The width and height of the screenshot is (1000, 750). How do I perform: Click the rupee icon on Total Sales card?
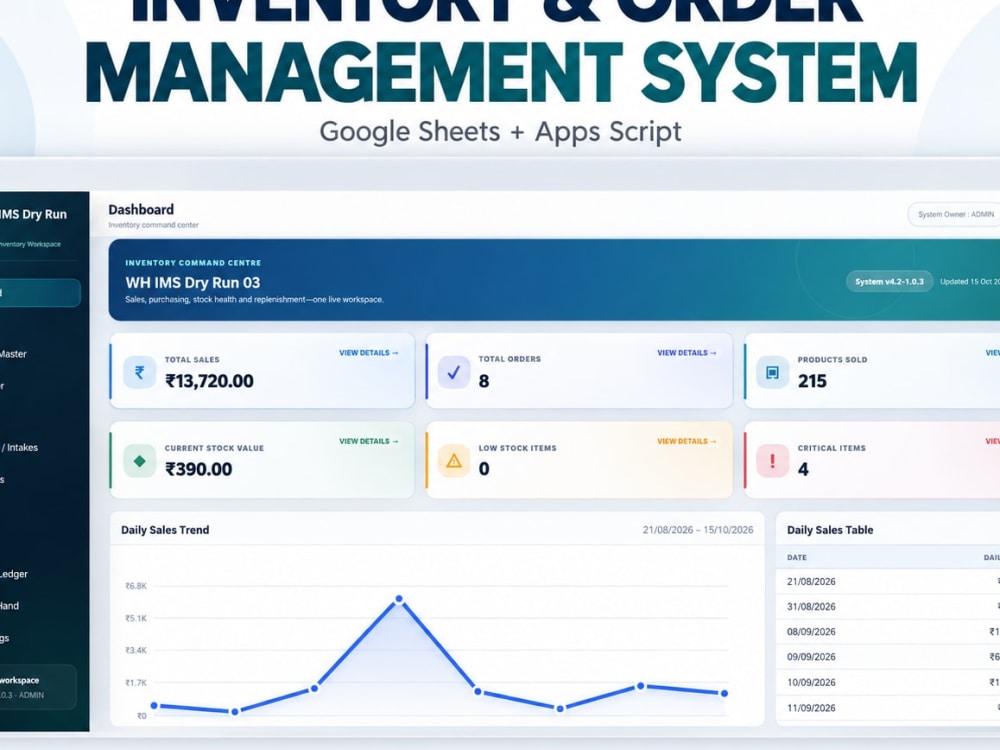[x=139, y=372]
